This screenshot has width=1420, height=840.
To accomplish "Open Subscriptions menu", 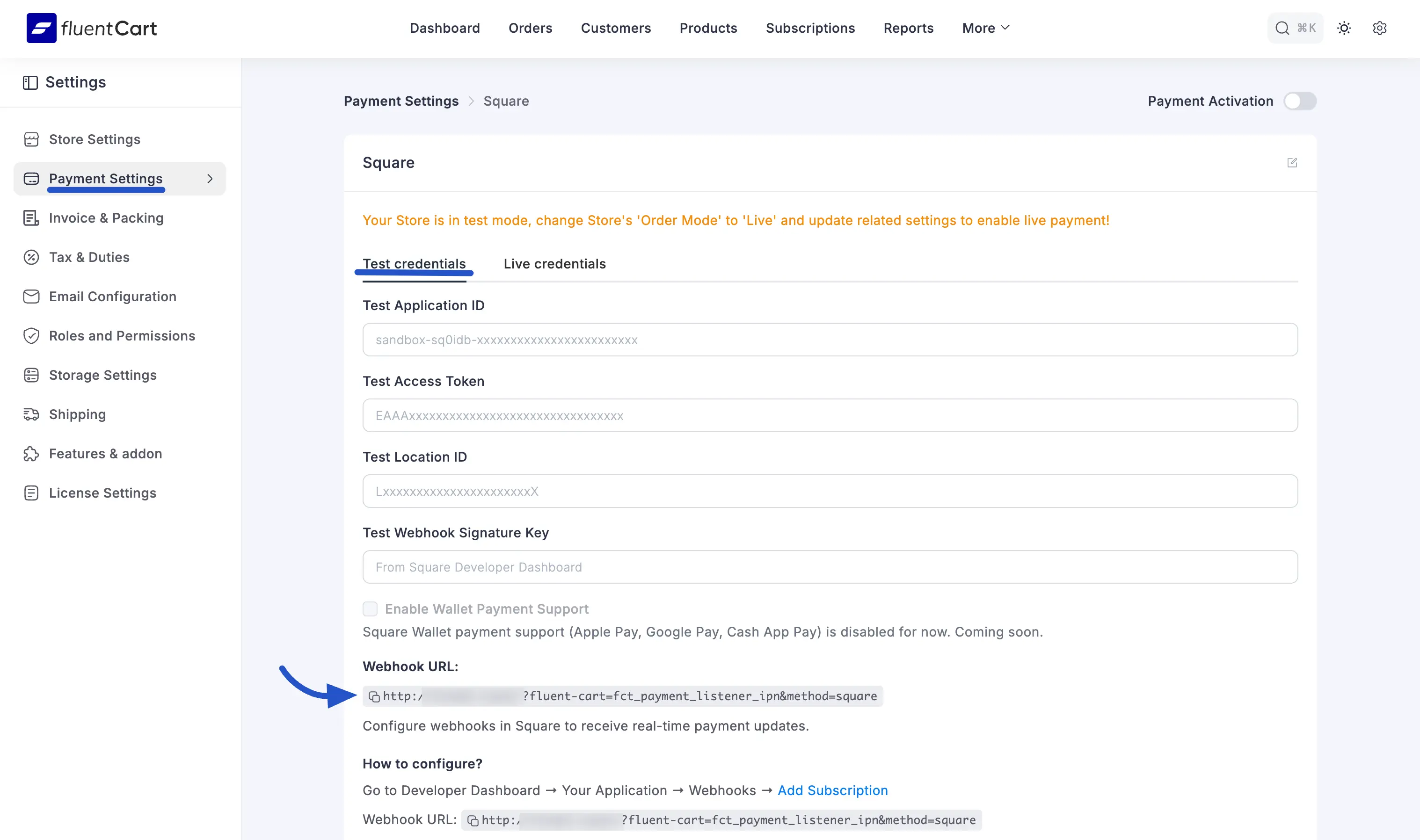I will 810,28.
